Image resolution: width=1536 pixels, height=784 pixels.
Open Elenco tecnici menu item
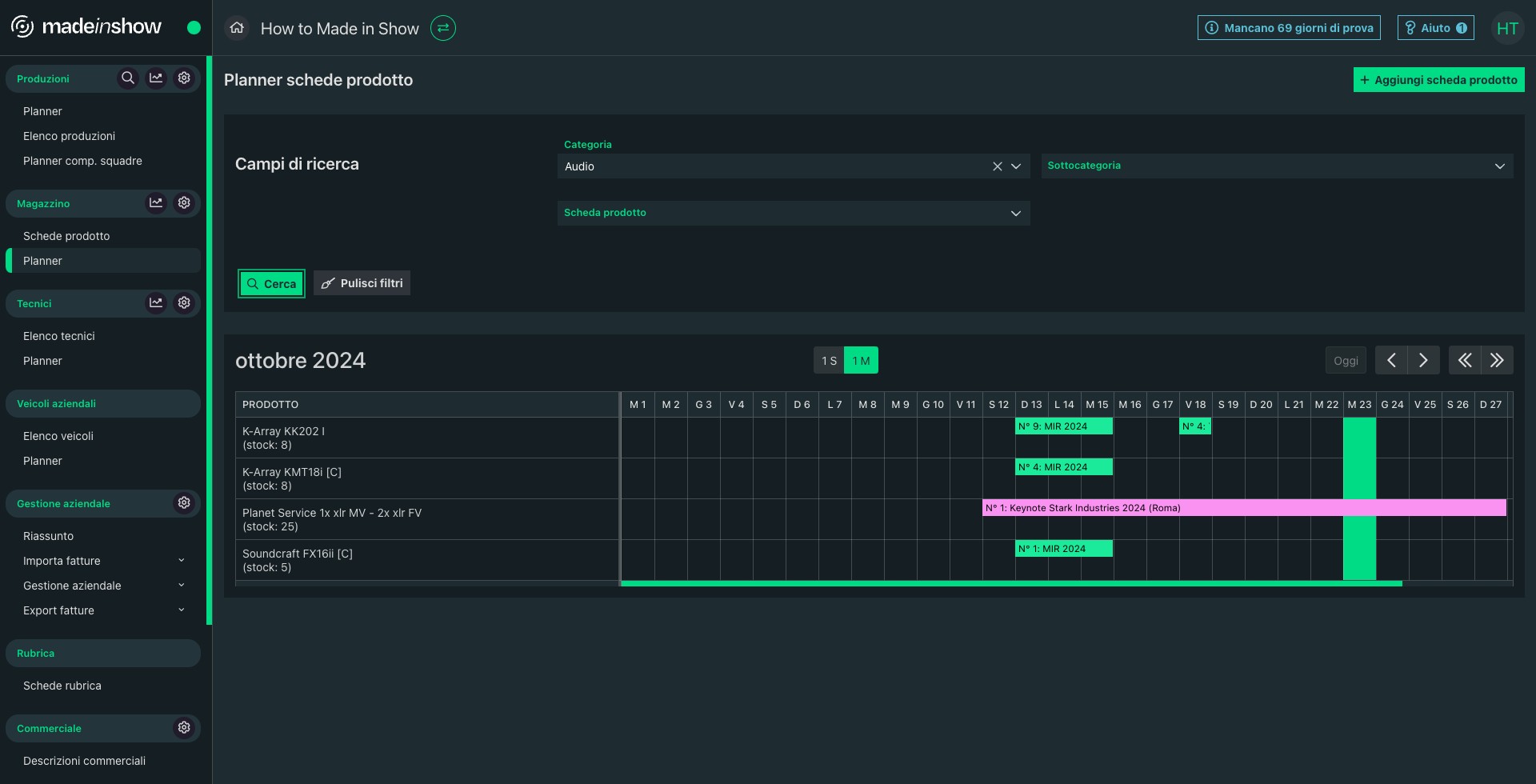pos(59,336)
